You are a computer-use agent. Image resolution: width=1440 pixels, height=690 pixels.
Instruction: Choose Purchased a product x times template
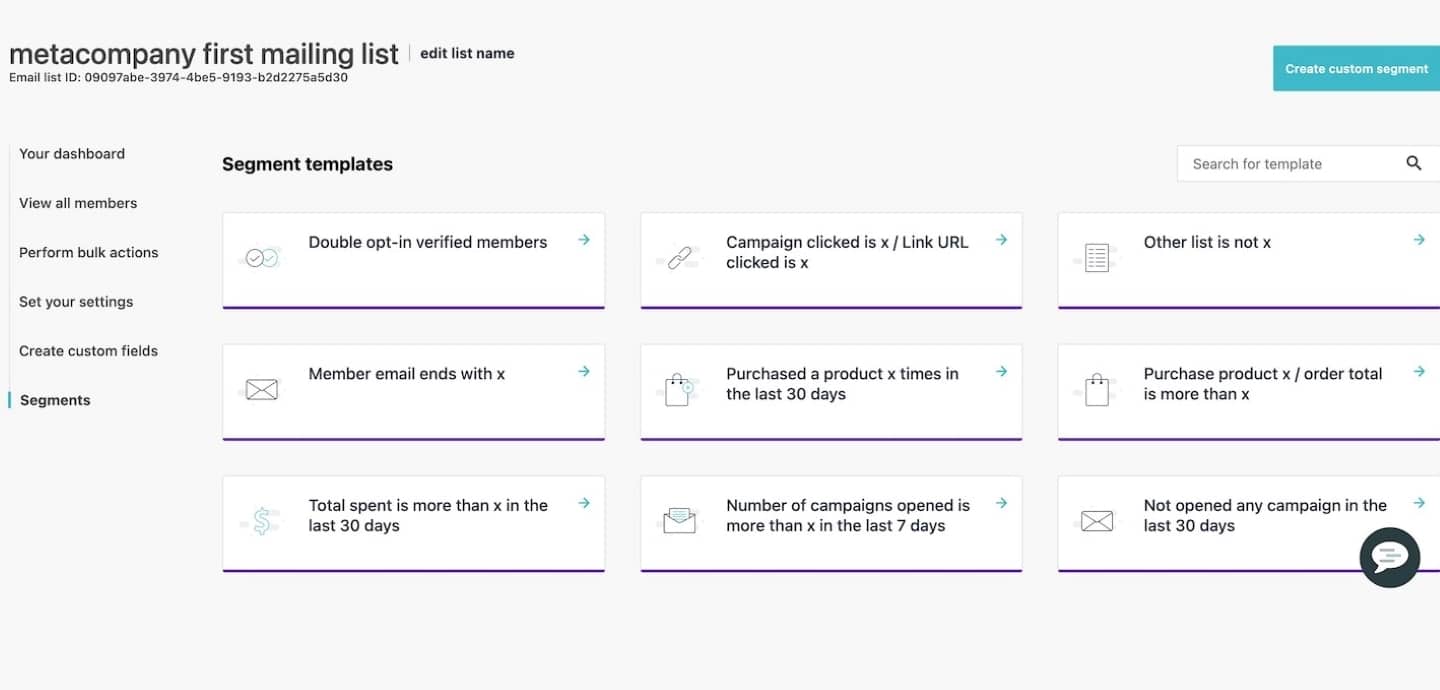(x=831, y=392)
